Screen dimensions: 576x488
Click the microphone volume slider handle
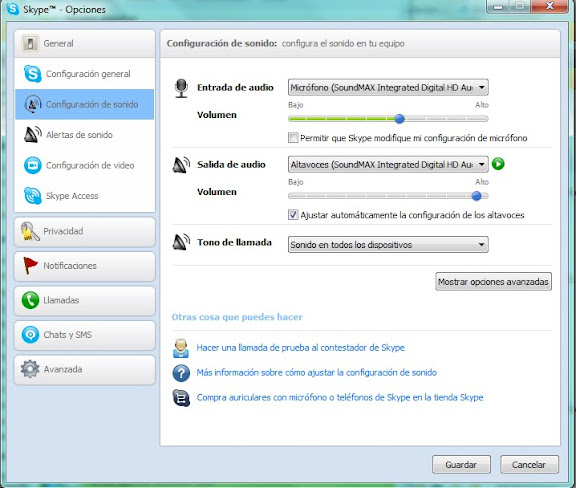(x=399, y=119)
